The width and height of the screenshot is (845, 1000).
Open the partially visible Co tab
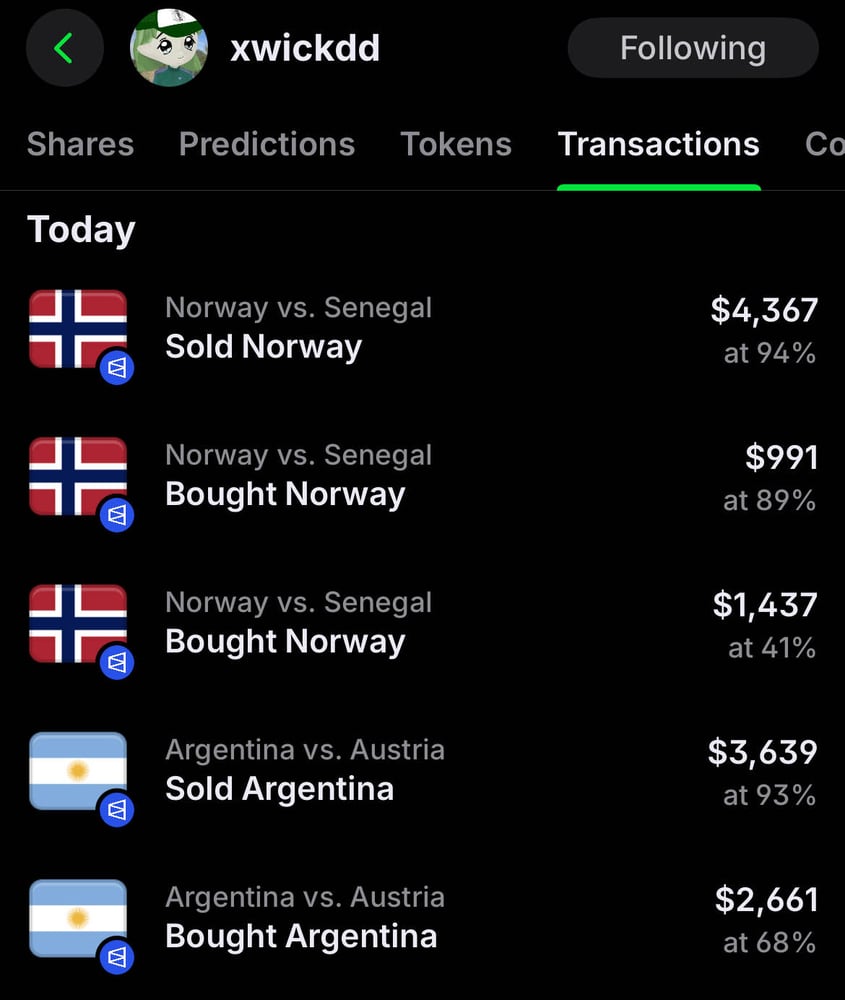point(824,144)
